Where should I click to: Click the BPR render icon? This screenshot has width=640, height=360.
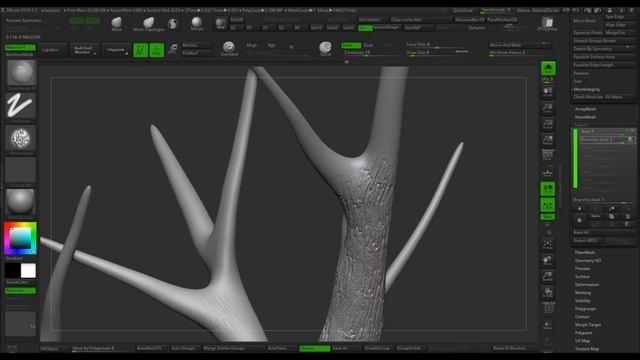tap(548, 69)
